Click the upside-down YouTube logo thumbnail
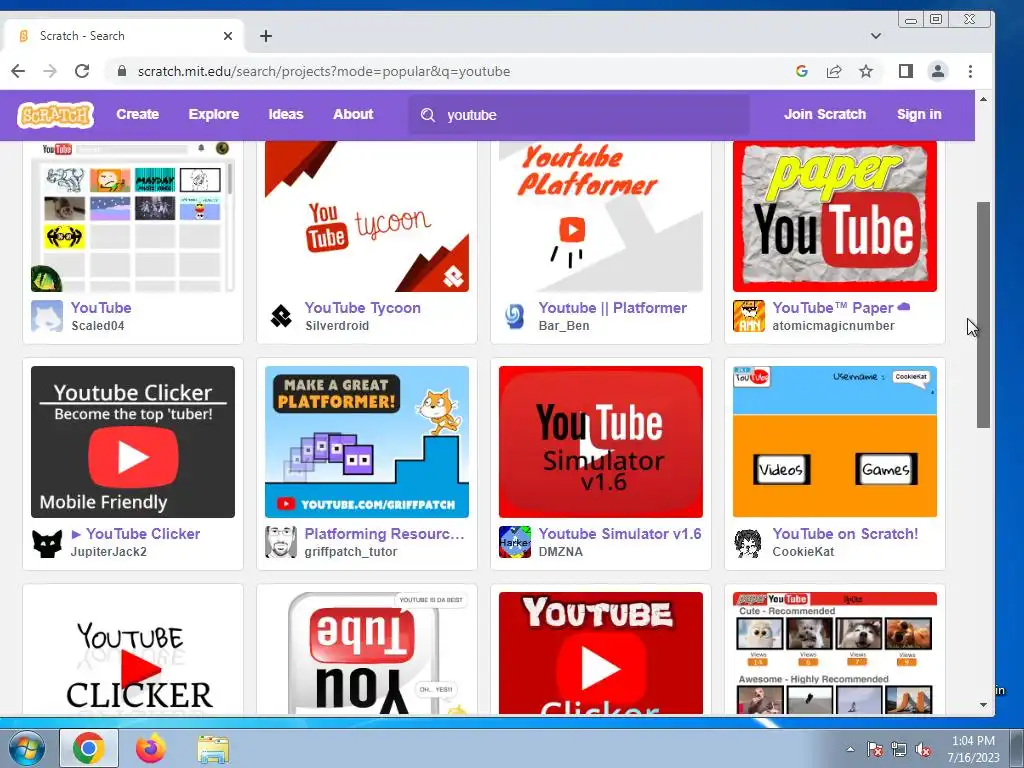1024x768 pixels. [x=367, y=653]
